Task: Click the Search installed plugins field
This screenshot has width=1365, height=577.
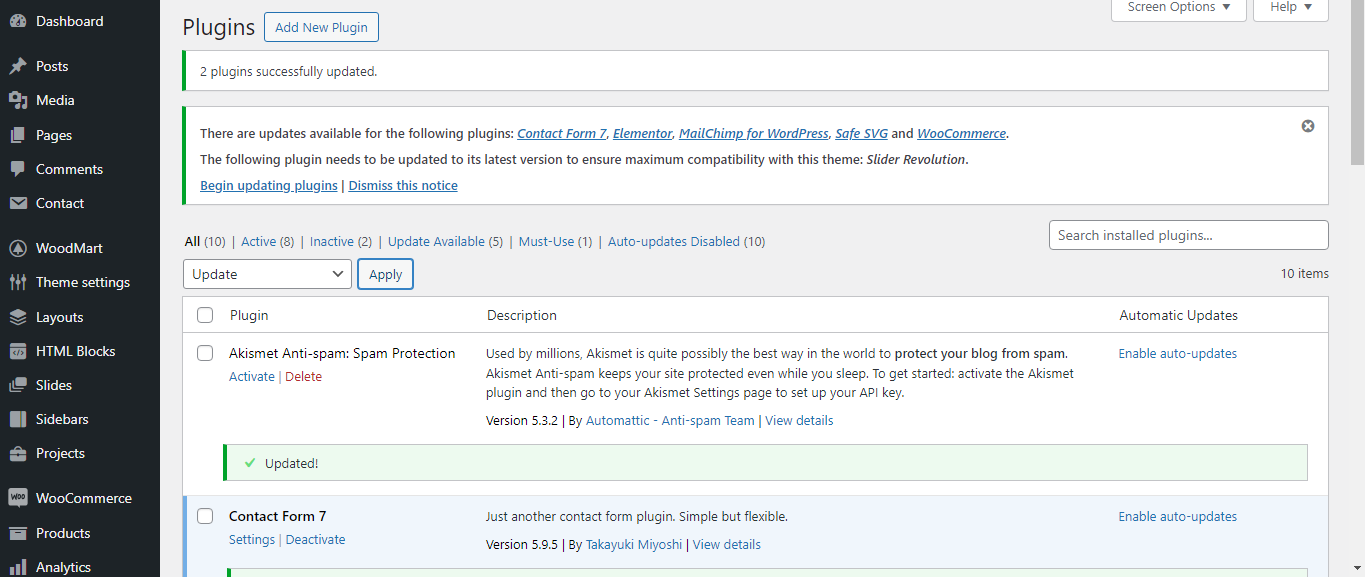Action: pyautogui.click(x=1188, y=235)
